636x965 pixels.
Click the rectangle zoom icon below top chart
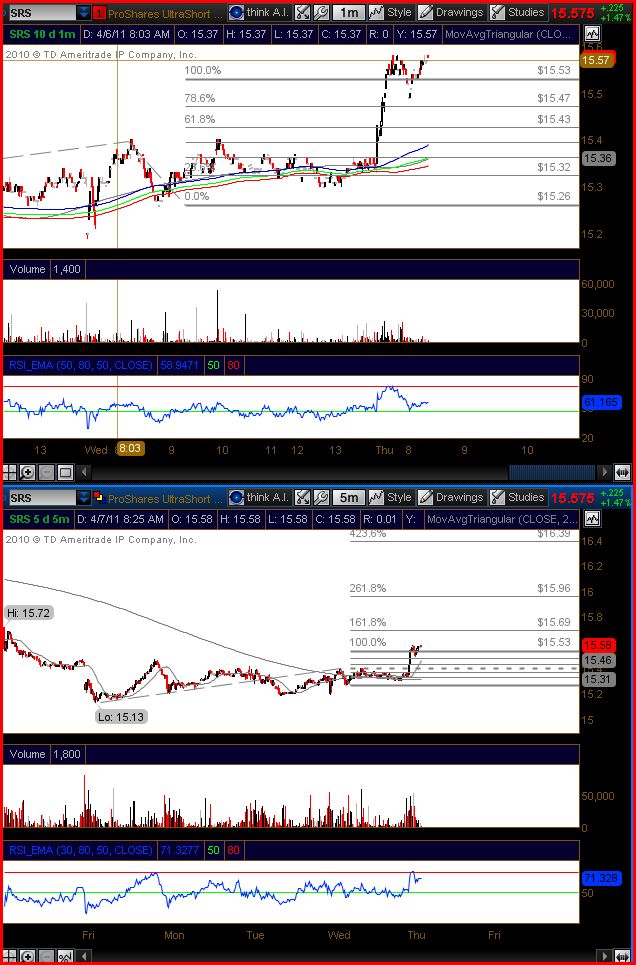65,473
